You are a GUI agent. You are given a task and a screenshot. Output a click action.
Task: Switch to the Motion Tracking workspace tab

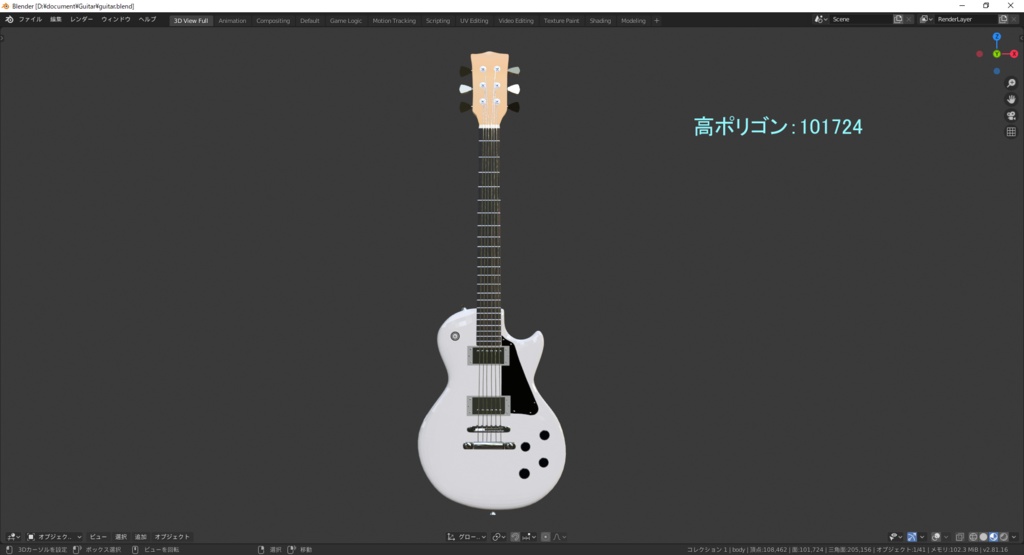pyautogui.click(x=394, y=21)
